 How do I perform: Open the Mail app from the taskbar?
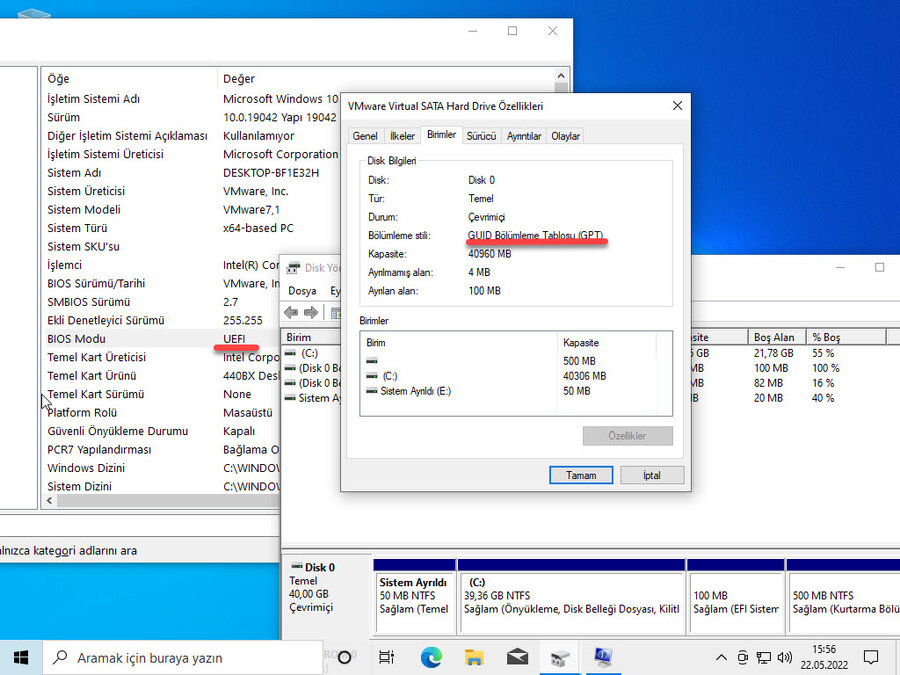[x=517, y=657]
